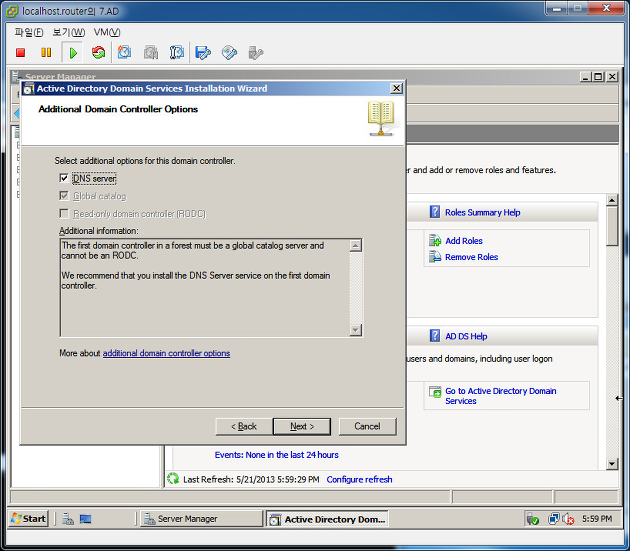Screen dimensions: 630x551
Task: Open the Windows Start menu
Action: 29,519
